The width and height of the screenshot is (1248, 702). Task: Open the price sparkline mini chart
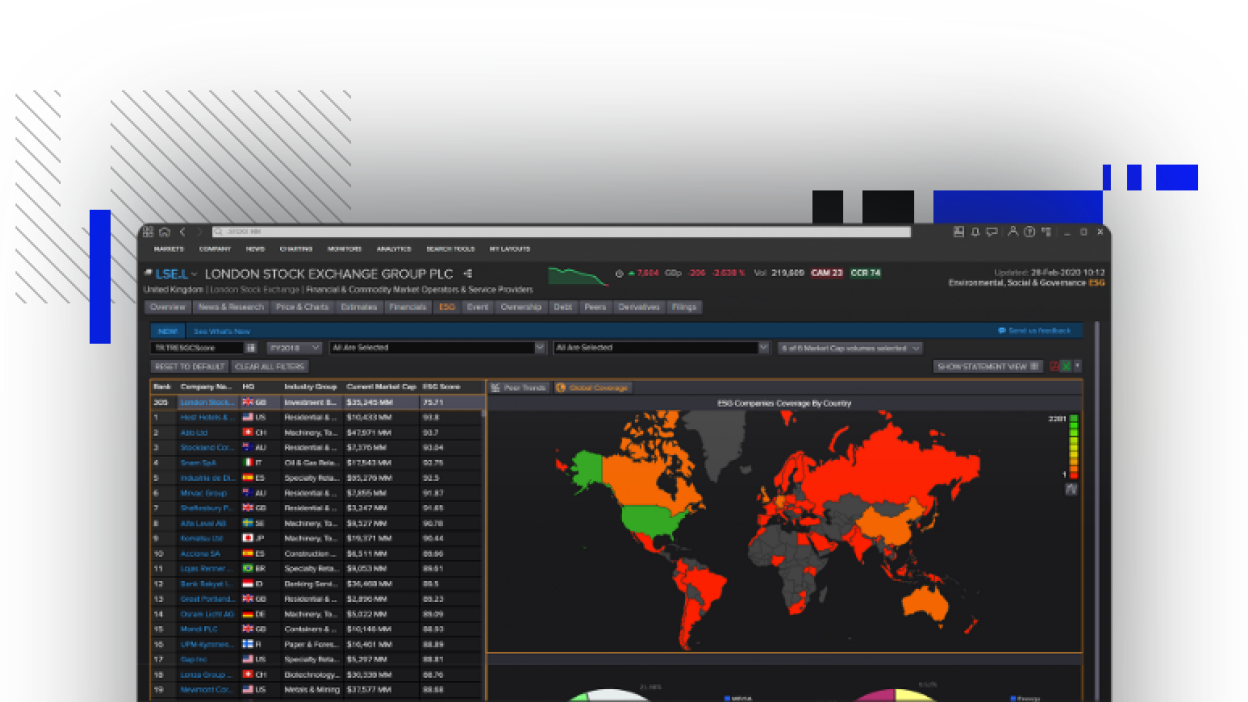point(578,275)
